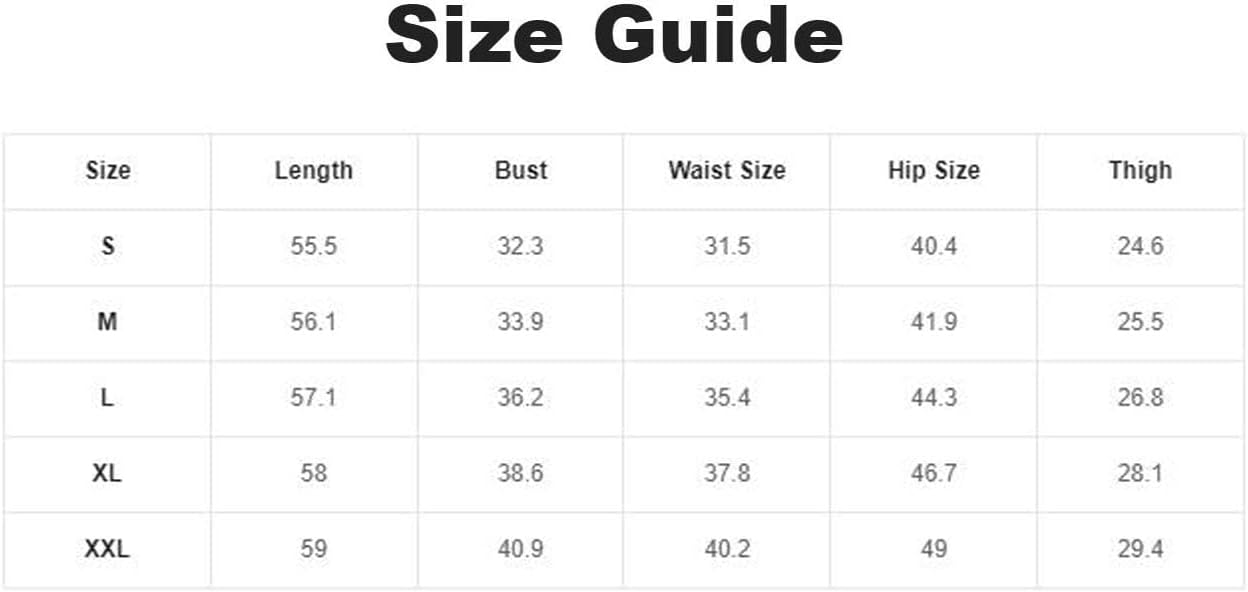1248x592 pixels.
Task: Click the 46.7 hip value for XL
Action: pos(934,473)
